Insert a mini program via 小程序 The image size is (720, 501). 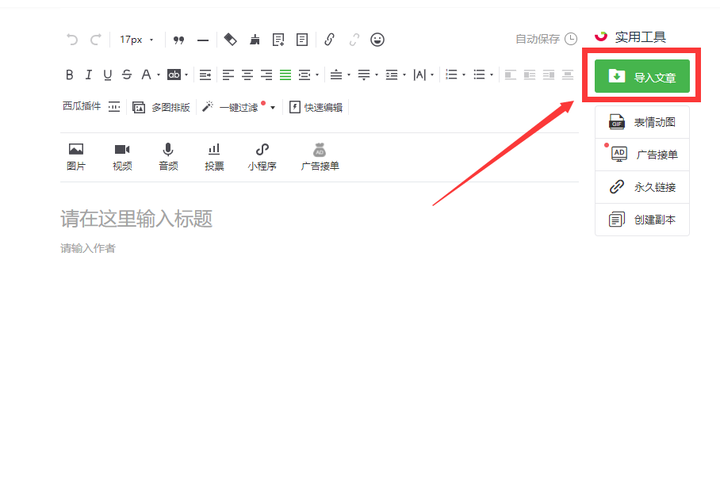[x=262, y=157]
